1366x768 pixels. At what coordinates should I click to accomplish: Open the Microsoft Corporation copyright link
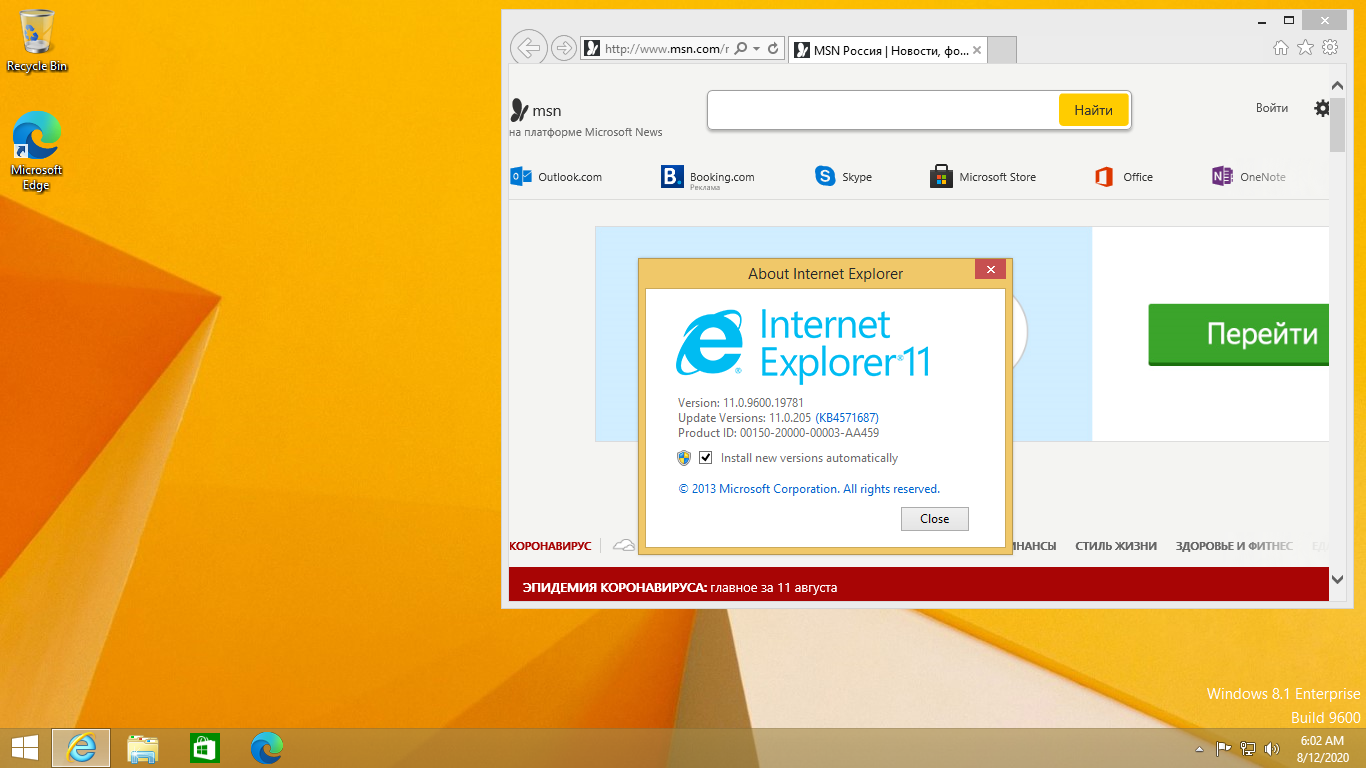click(809, 489)
